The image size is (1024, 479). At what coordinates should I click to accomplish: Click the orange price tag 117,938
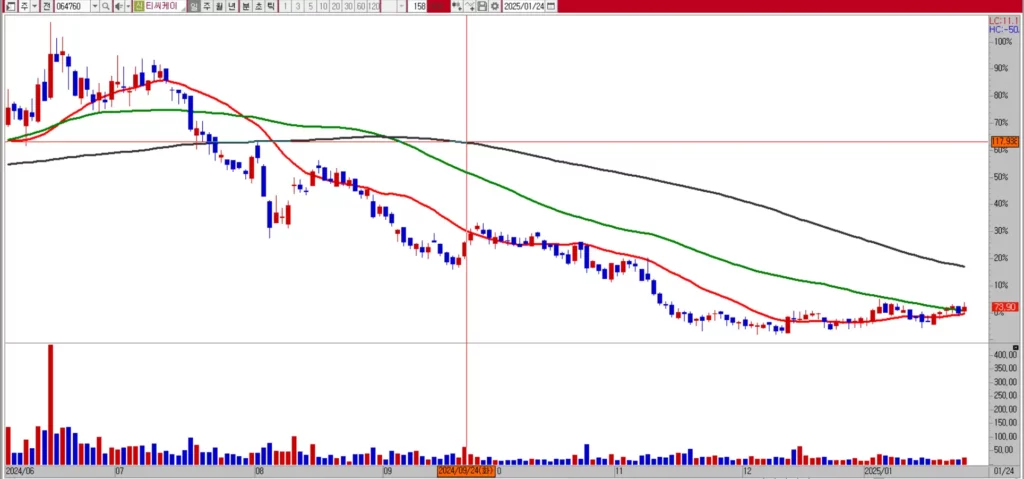(1004, 141)
